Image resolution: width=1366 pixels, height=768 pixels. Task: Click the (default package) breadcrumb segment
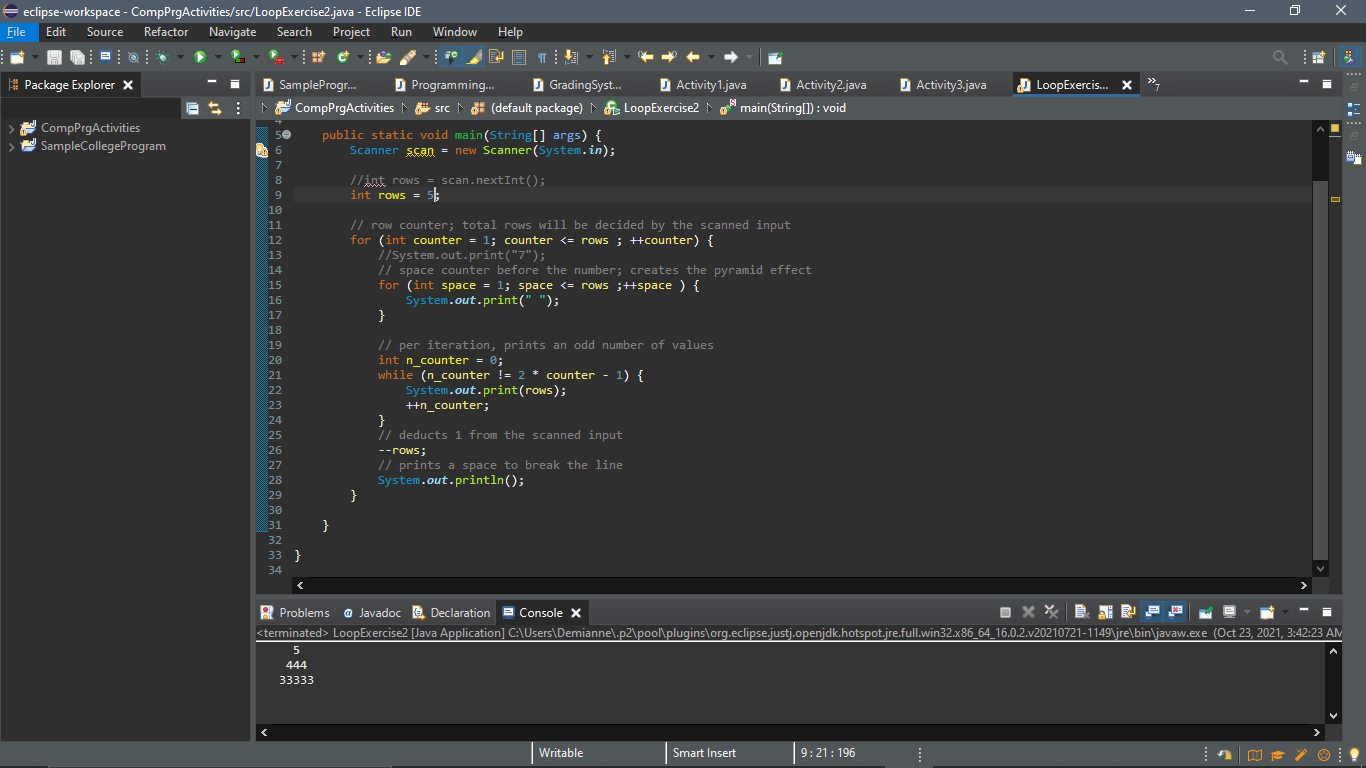click(527, 108)
